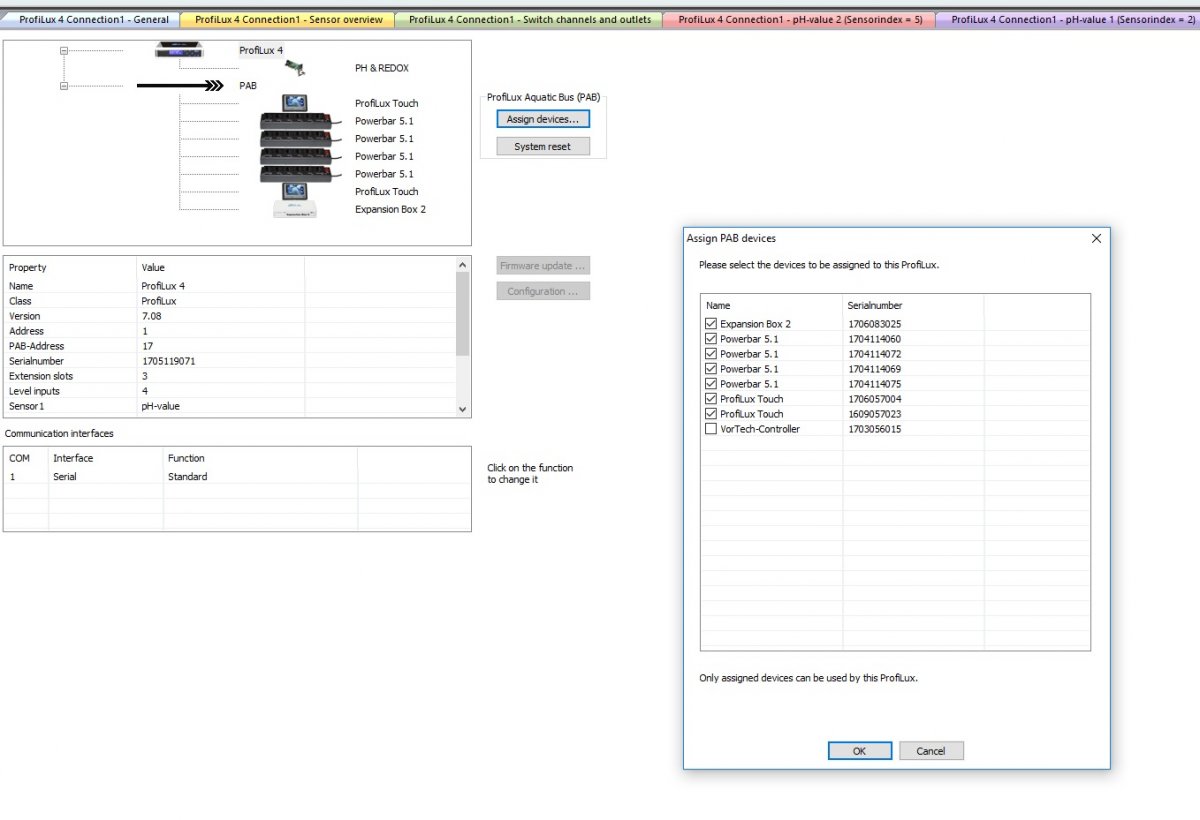Select the Expansion Box 2 tree label
1200x820 pixels.
390,209
